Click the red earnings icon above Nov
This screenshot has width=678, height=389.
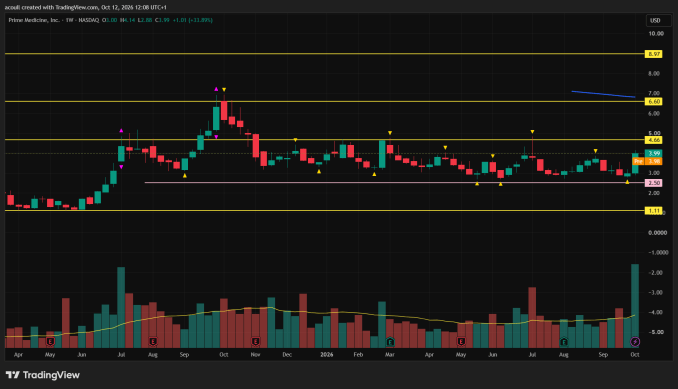pyautogui.click(x=256, y=342)
